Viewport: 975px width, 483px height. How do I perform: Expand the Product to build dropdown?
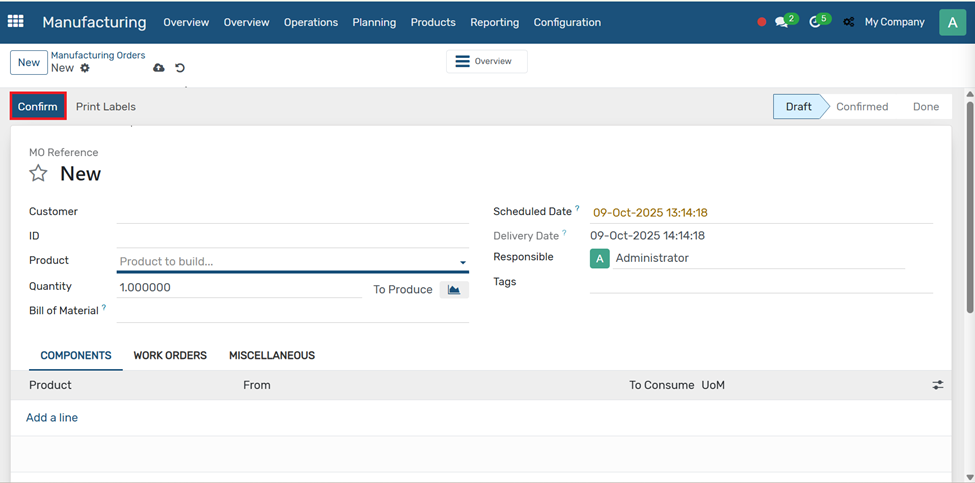pyautogui.click(x=462, y=262)
